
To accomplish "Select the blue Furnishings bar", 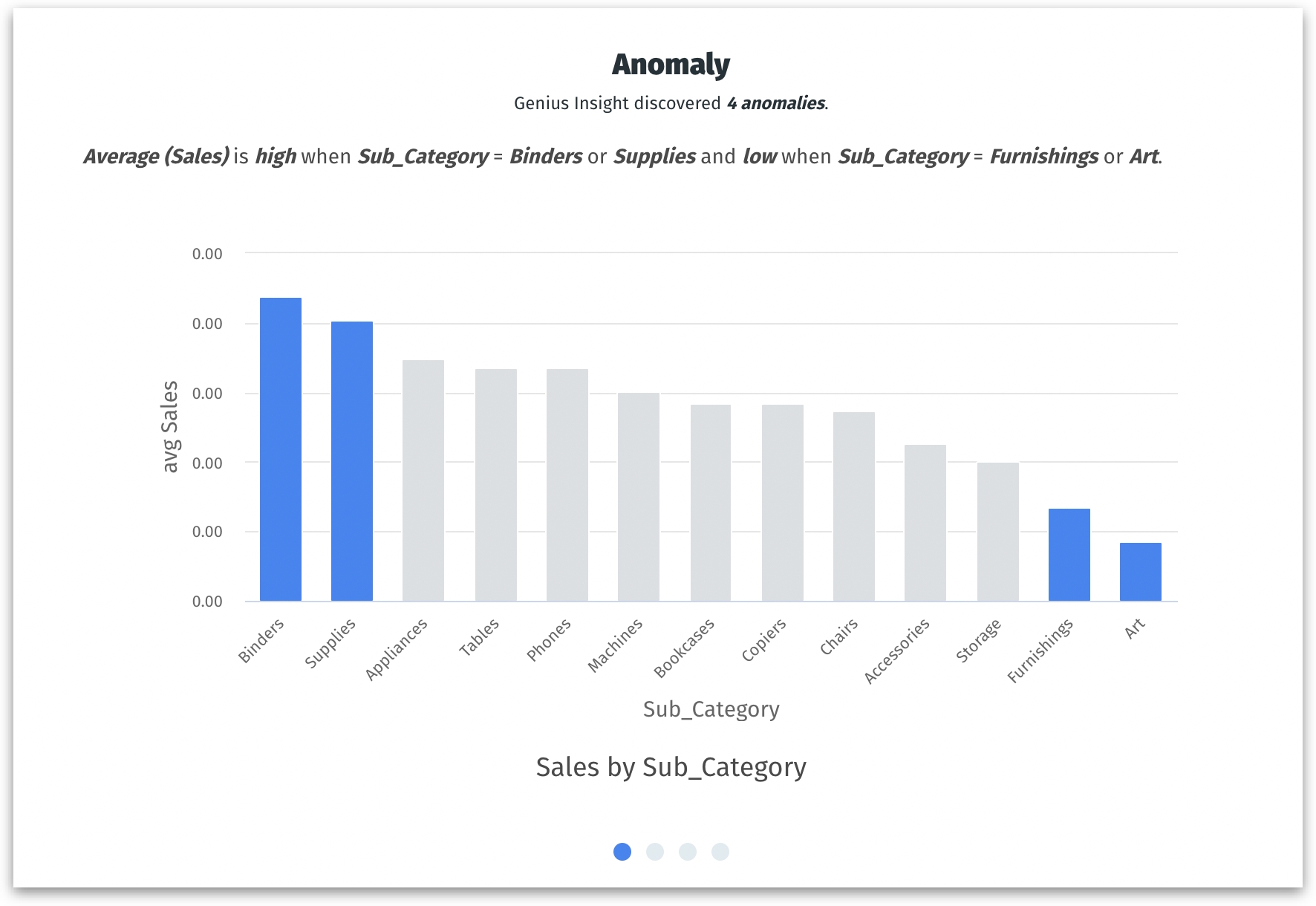I will 1069,555.
